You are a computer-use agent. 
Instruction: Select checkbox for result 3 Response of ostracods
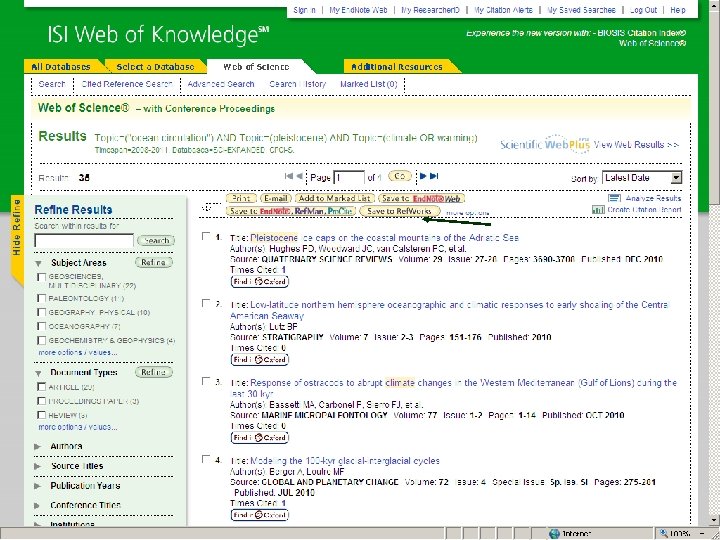pyautogui.click(x=206, y=382)
